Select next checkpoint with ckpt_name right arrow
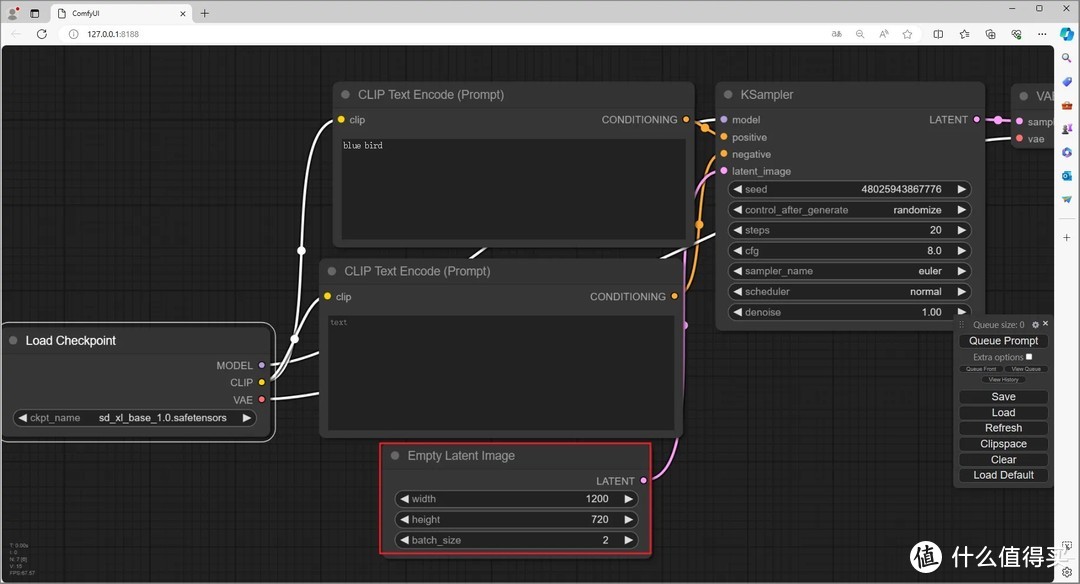1080x584 pixels. 247,418
